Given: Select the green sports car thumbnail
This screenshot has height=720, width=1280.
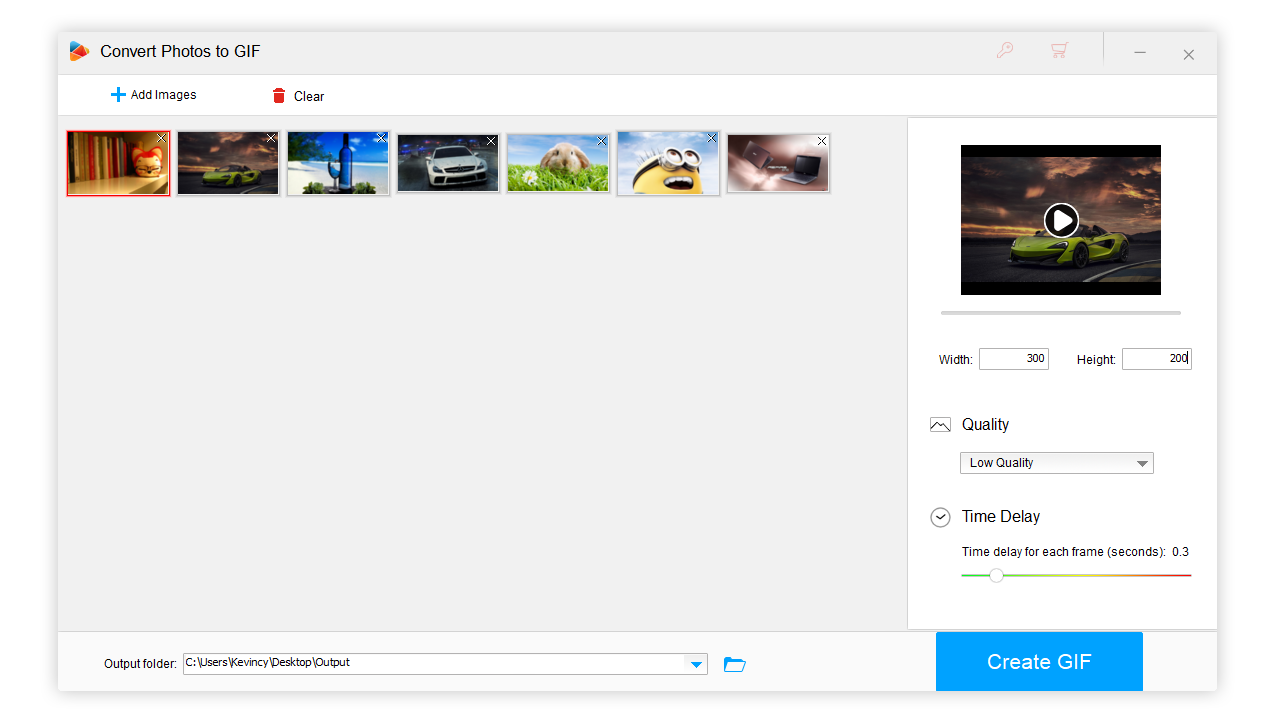Looking at the screenshot, I should tap(227, 163).
